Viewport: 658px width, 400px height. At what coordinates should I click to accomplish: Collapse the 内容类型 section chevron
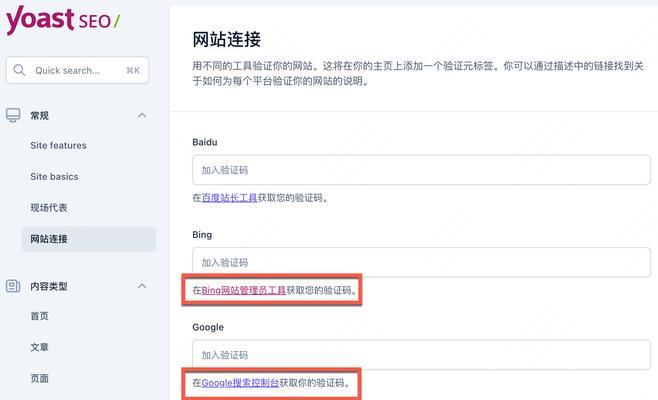click(142, 286)
